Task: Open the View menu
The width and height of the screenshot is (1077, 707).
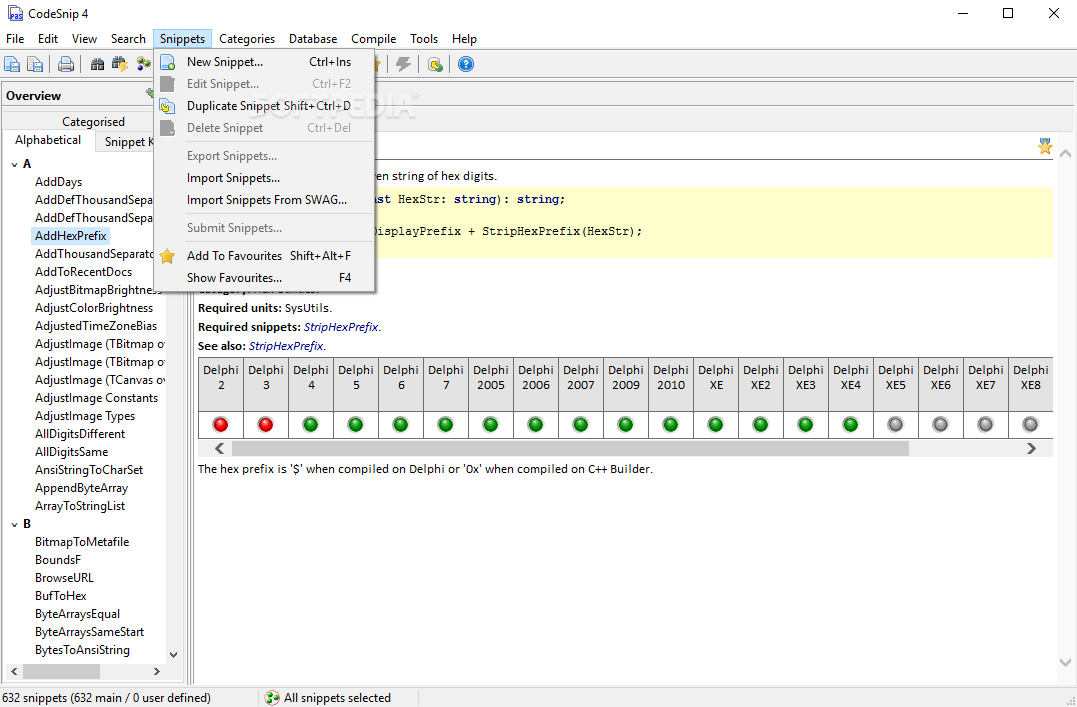Action: [x=84, y=39]
